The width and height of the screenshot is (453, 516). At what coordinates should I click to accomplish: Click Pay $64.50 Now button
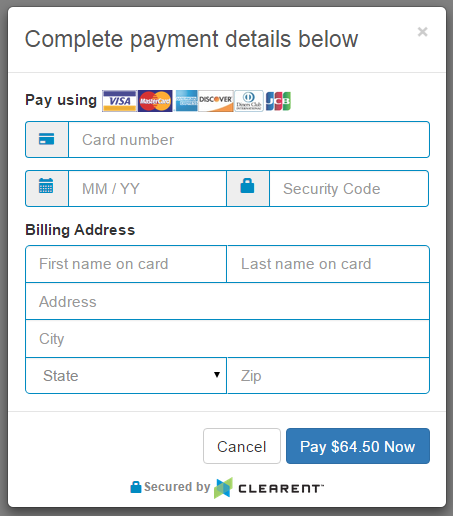[358, 446]
